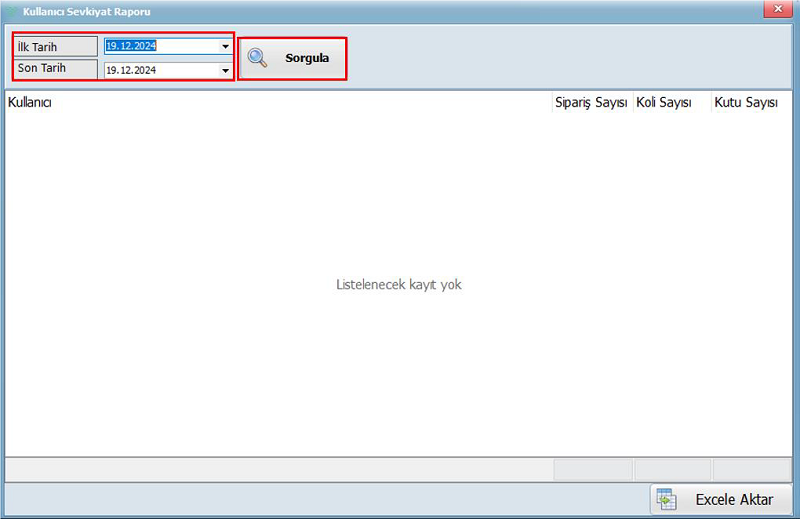Viewport: 800px width, 519px height.
Task: Open the İlk Tarih calendar dropdown arrow
Action: (x=225, y=47)
